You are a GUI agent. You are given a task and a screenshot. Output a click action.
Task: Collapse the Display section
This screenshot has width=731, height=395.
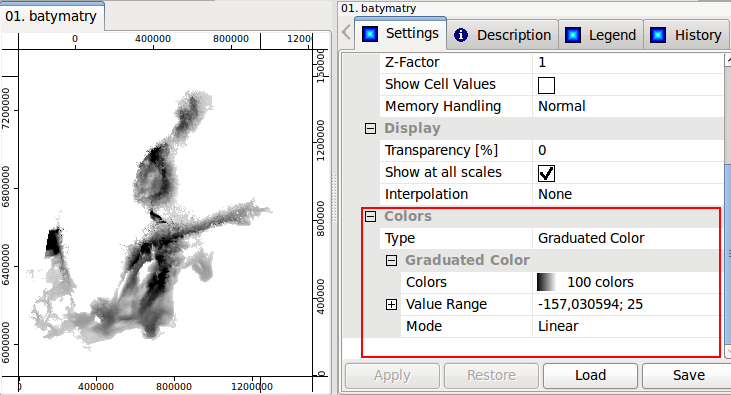(x=370, y=128)
